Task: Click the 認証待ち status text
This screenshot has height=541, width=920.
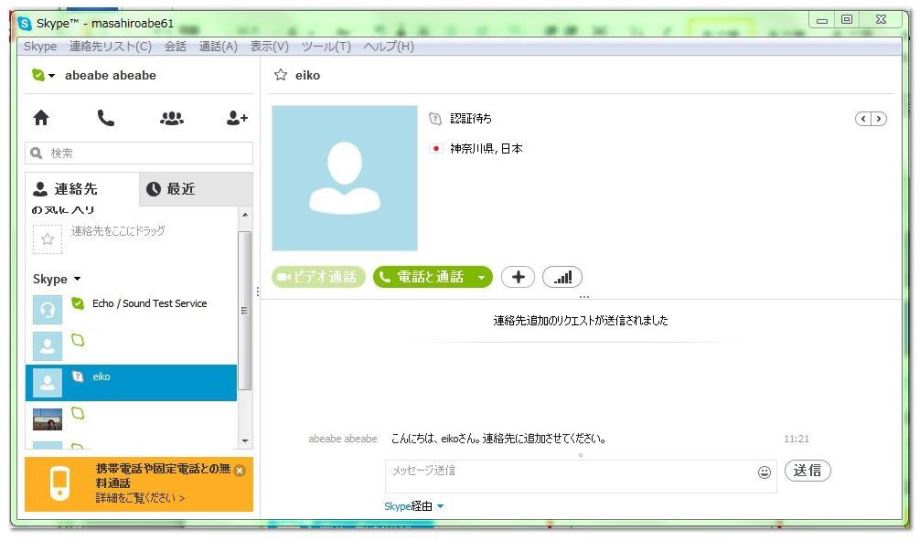Action: pyautogui.click(x=471, y=119)
